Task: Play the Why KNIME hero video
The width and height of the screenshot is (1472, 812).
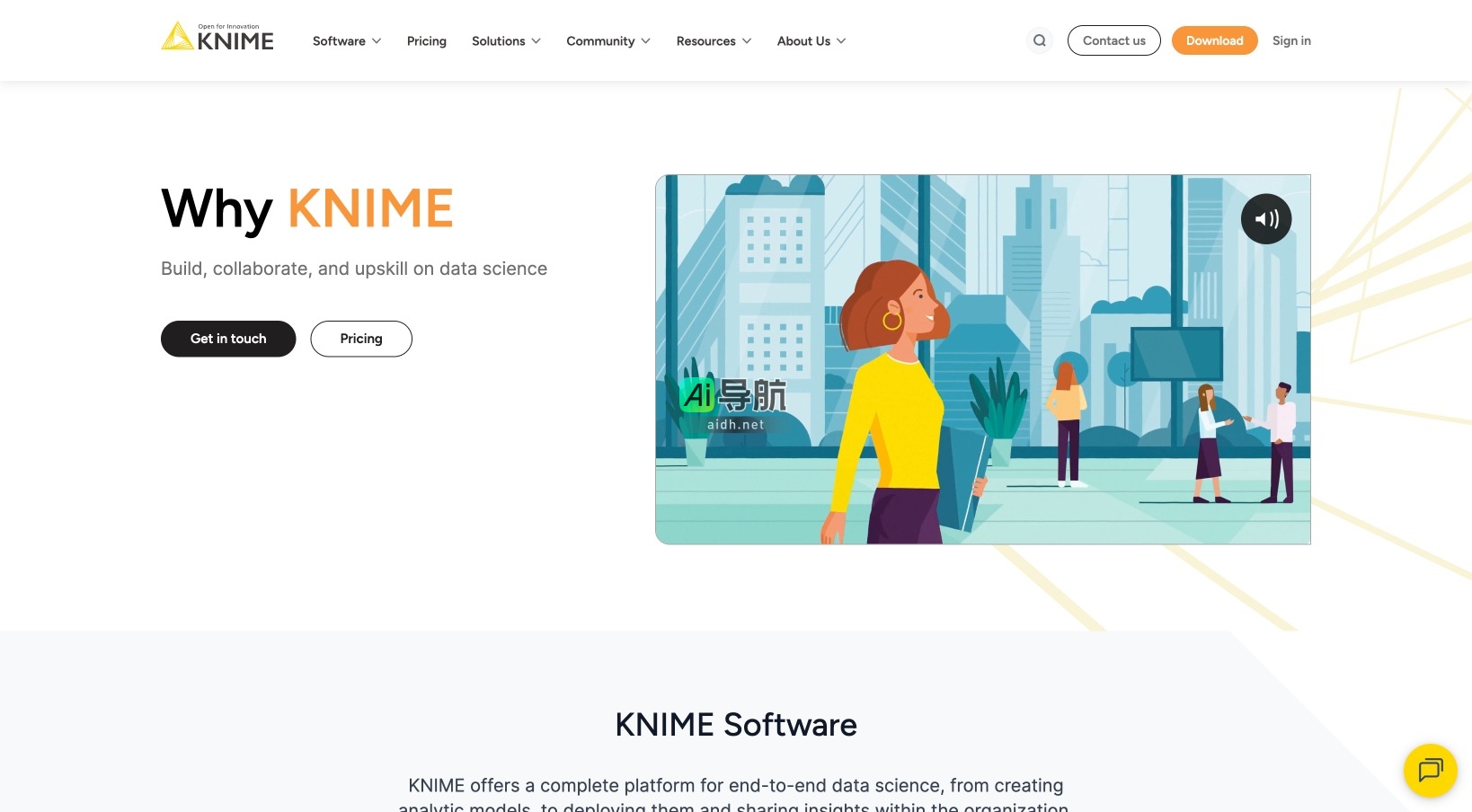Action: (x=983, y=359)
